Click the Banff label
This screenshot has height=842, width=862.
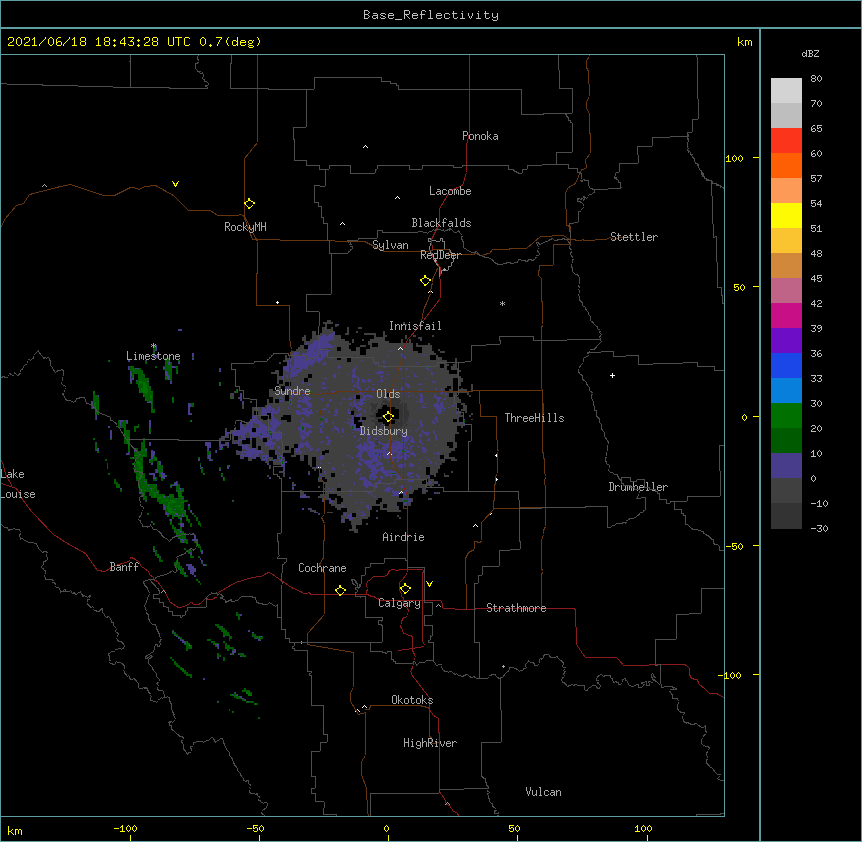[x=124, y=567]
